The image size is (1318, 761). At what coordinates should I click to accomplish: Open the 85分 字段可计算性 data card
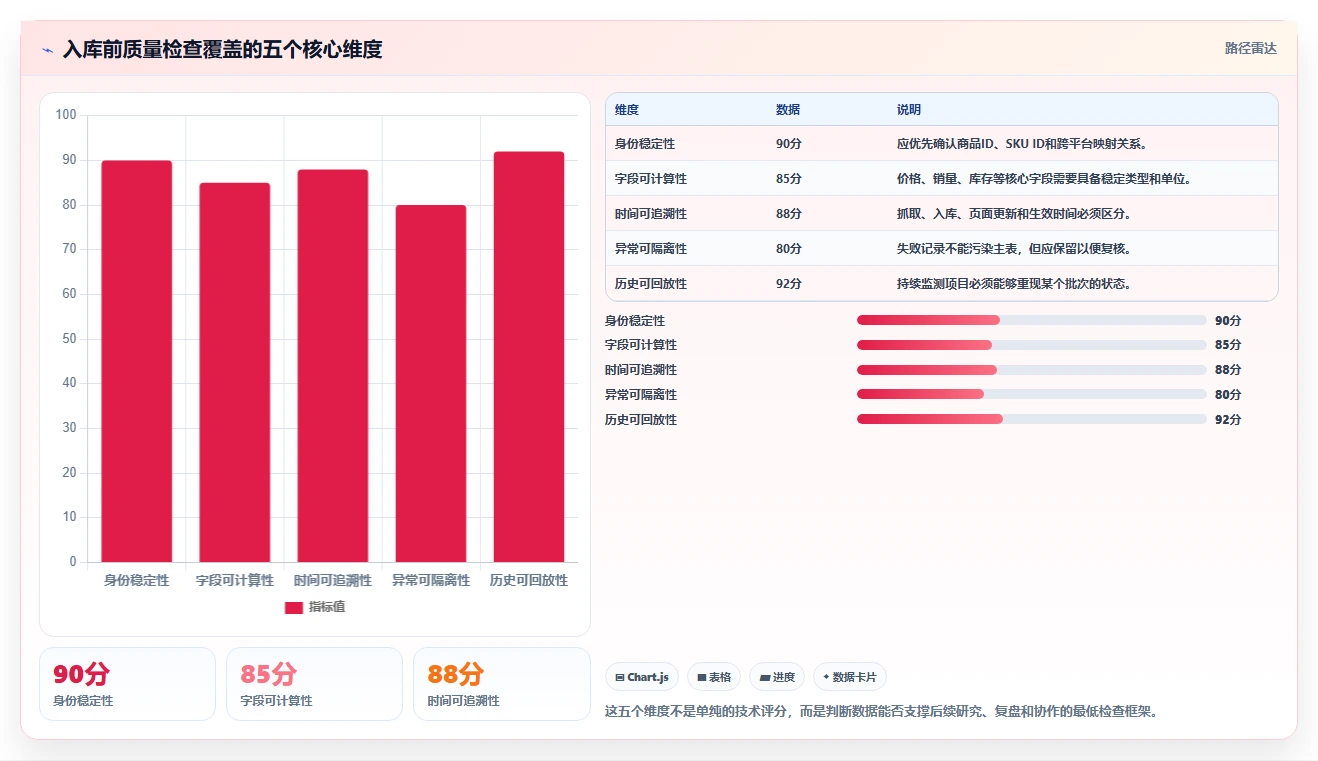(314, 684)
